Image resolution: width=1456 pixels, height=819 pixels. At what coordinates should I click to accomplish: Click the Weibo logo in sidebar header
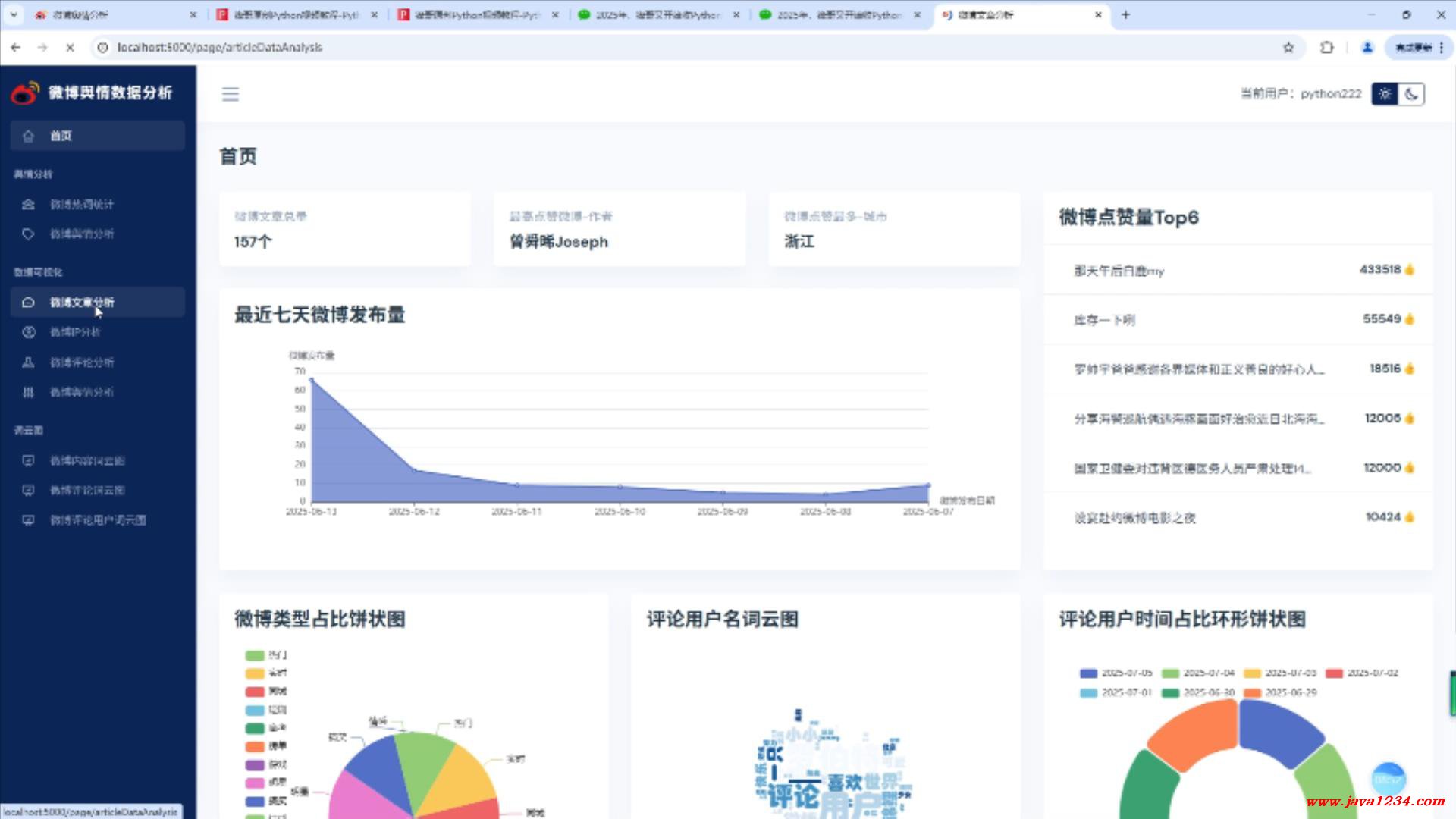tap(24, 93)
